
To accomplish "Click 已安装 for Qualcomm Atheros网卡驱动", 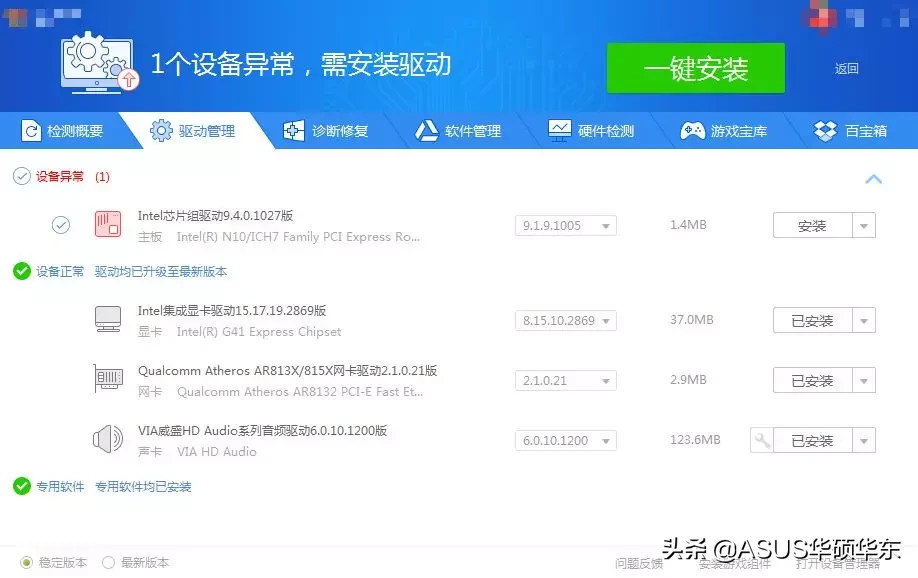I will pos(812,381).
